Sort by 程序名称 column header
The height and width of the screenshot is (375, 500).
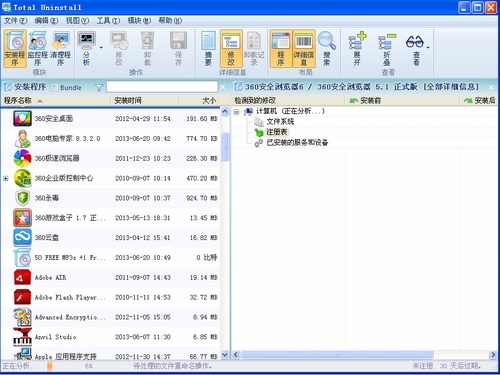coord(55,100)
